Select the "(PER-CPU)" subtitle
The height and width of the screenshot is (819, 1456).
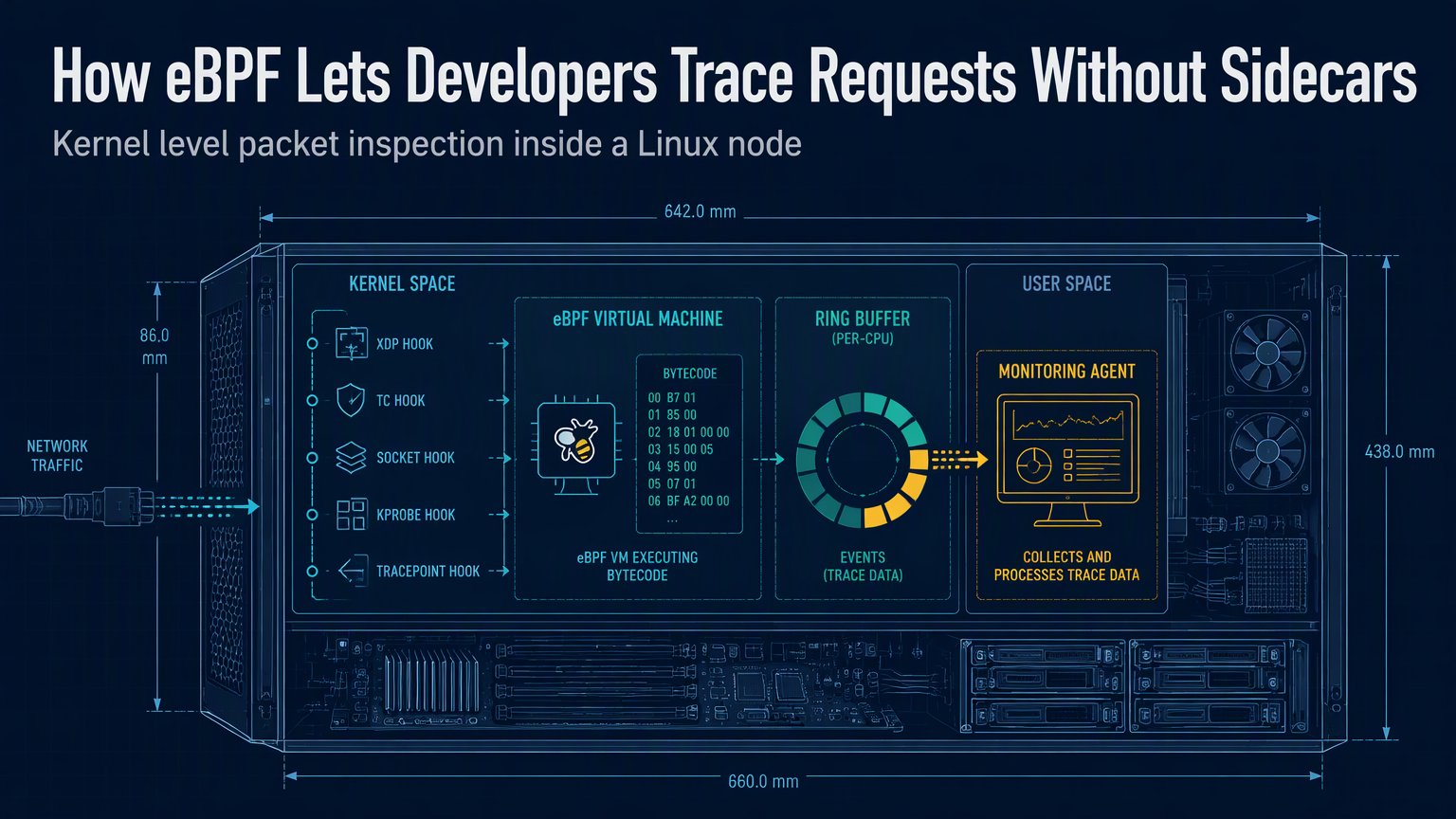click(863, 338)
